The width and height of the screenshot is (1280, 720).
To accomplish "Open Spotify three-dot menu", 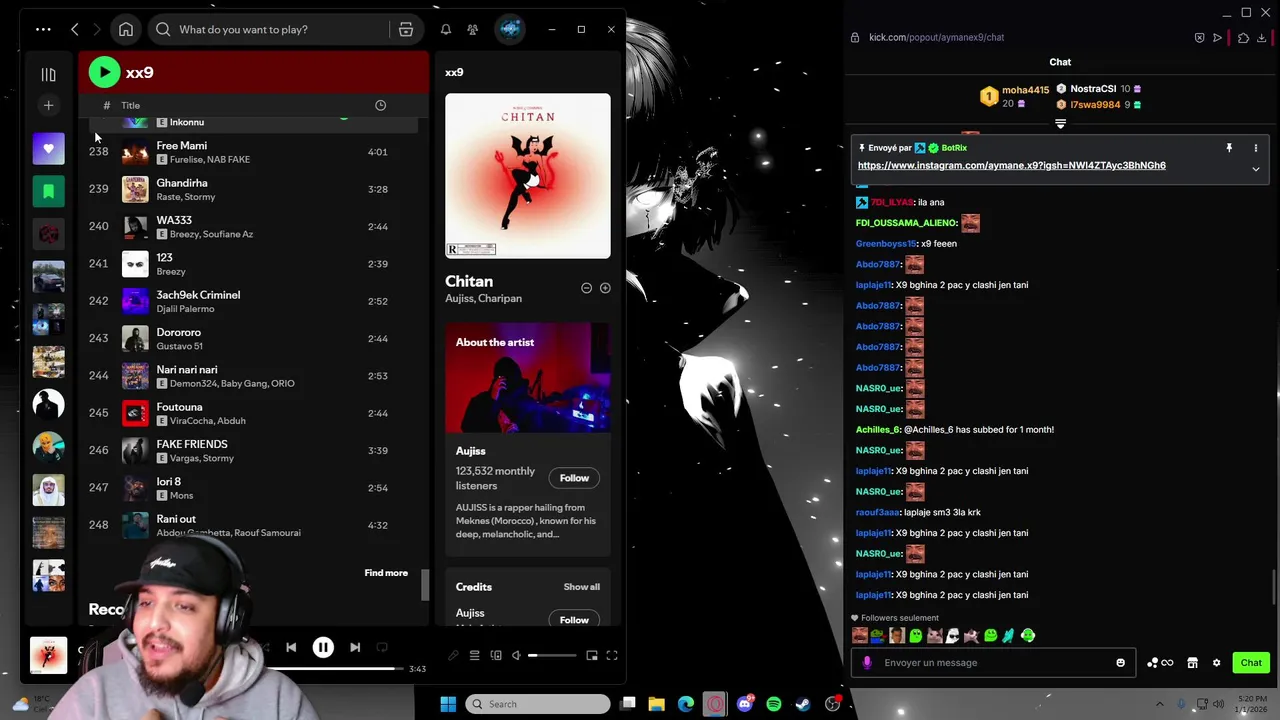I will point(43,29).
